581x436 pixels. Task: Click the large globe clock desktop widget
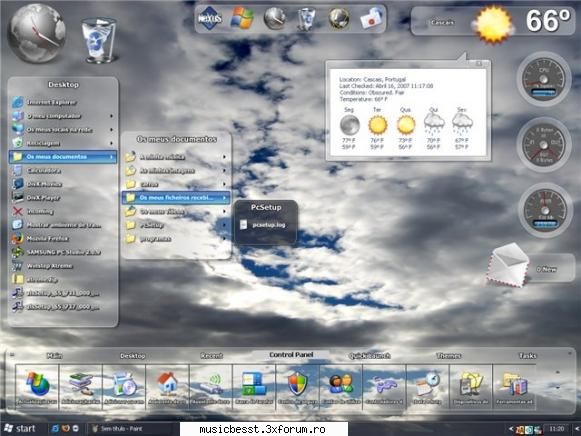click(x=37, y=33)
